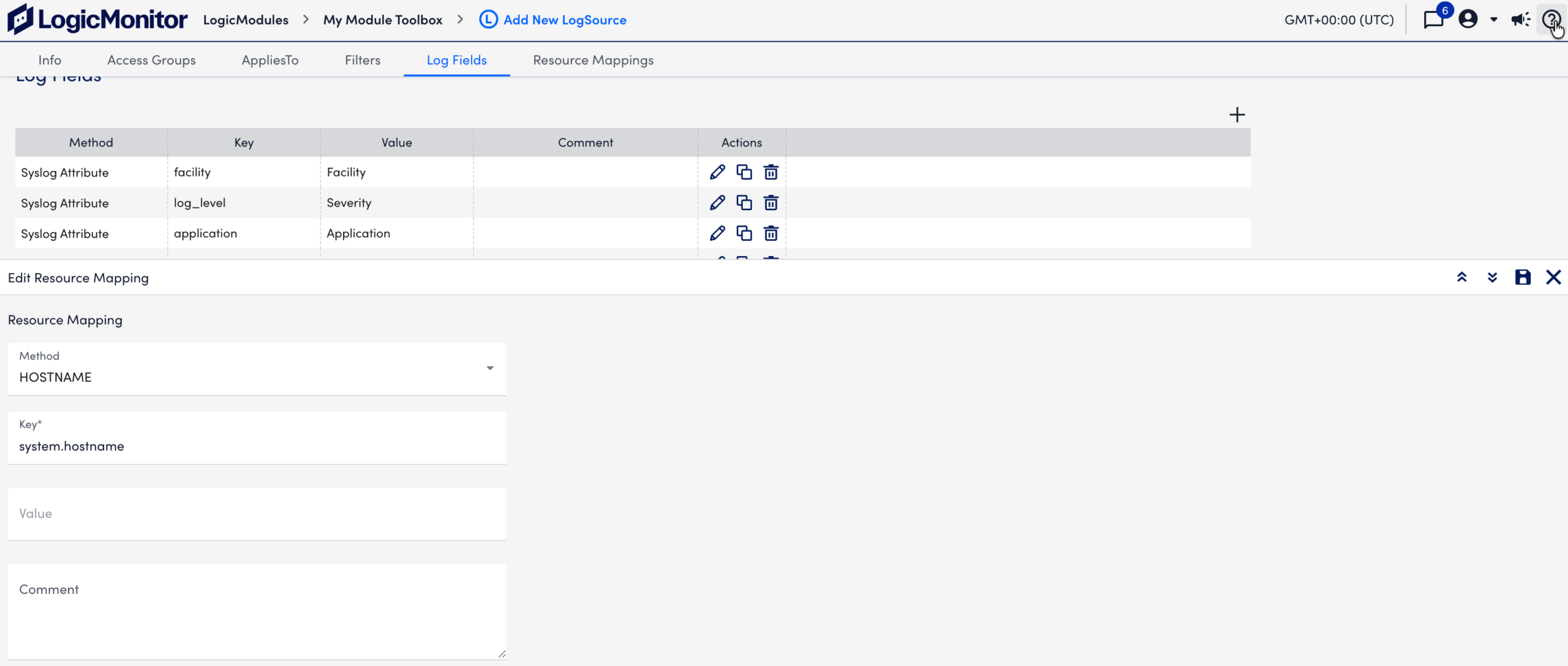Collapse the panel with the double chevron up
The image size is (1568, 666).
pyautogui.click(x=1463, y=277)
